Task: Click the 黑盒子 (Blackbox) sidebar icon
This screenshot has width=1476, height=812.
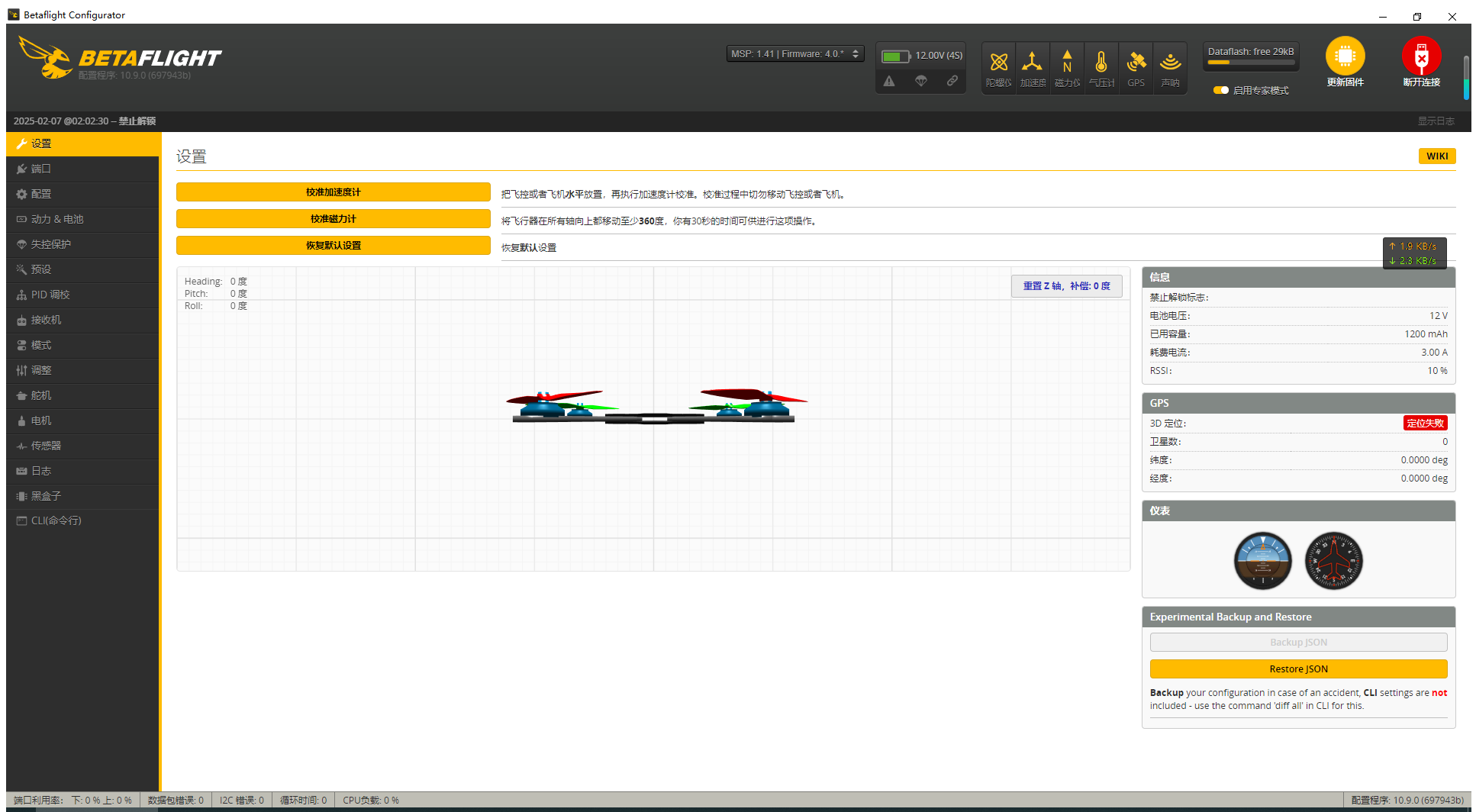Action: 21,496
